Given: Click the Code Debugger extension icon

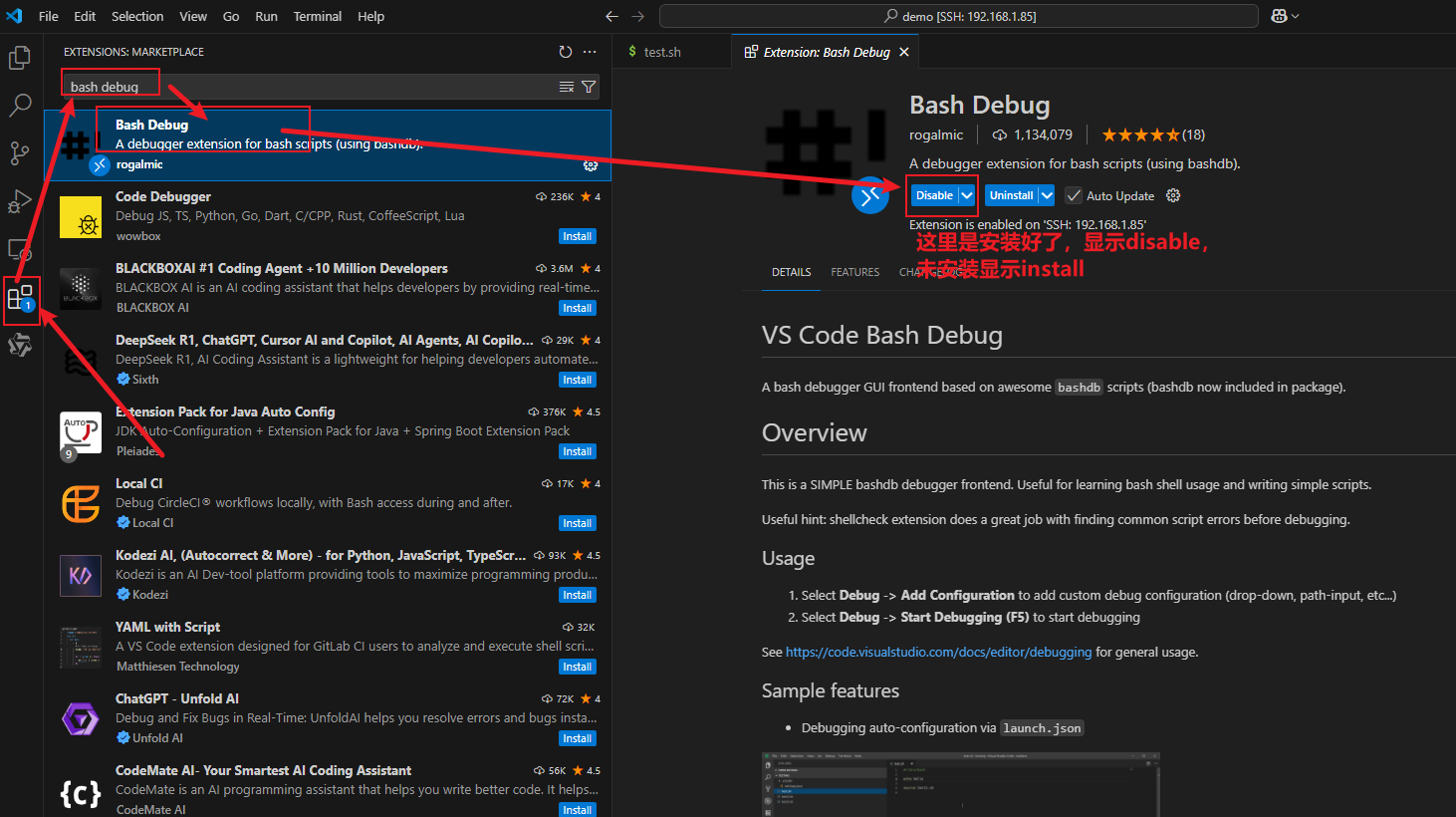Looking at the screenshot, I should coord(81,217).
